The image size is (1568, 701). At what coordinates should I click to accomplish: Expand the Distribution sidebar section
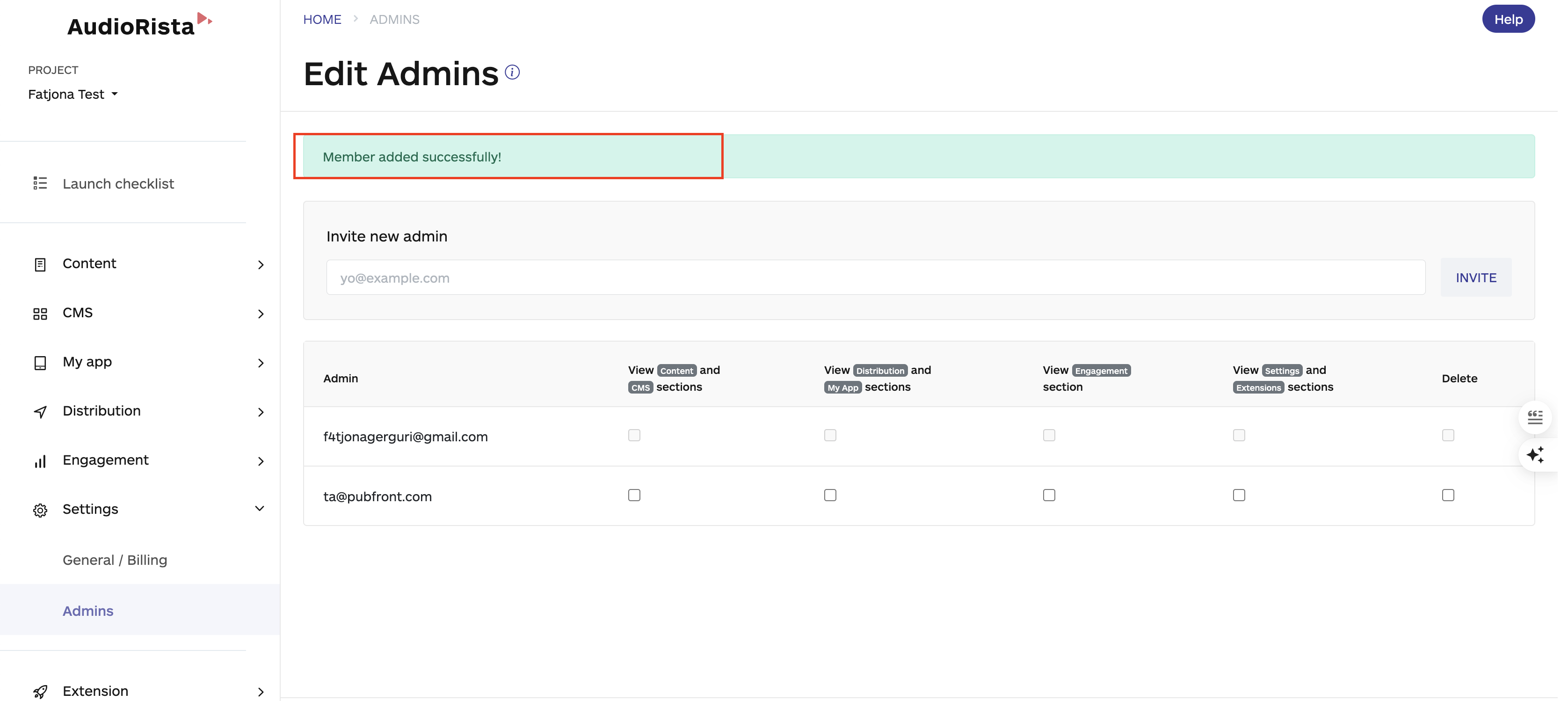pyautogui.click(x=261, y=412)
